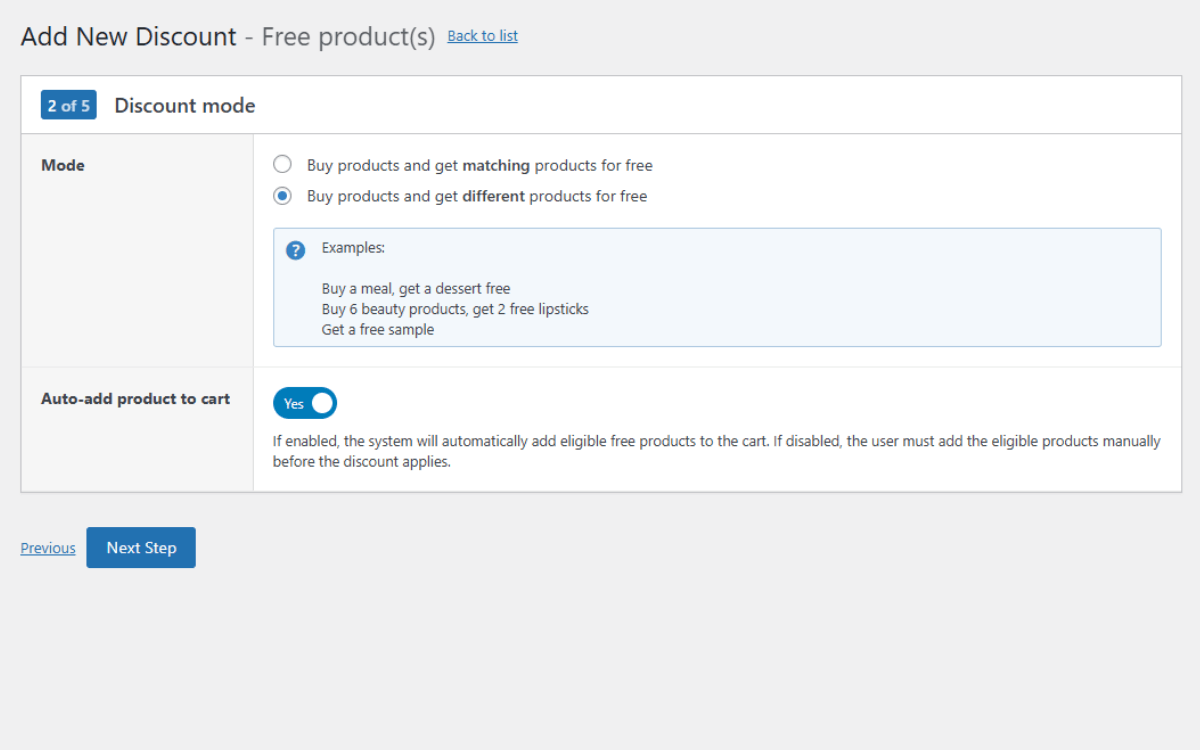1200x750 pixels.
Task: Select the different products radio button
Action: pos(283,196)
